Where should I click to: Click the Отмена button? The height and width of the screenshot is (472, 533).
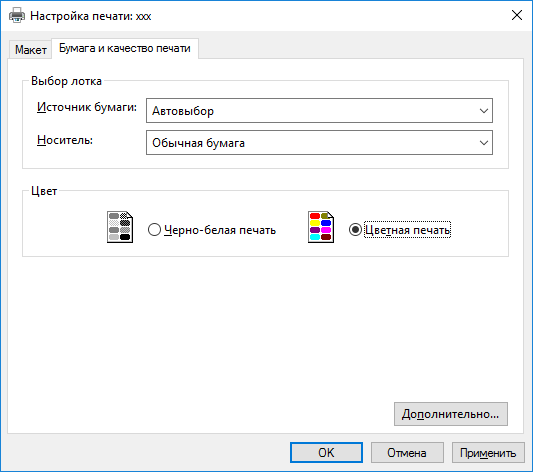pyautogui.click(x=407, y=453)
